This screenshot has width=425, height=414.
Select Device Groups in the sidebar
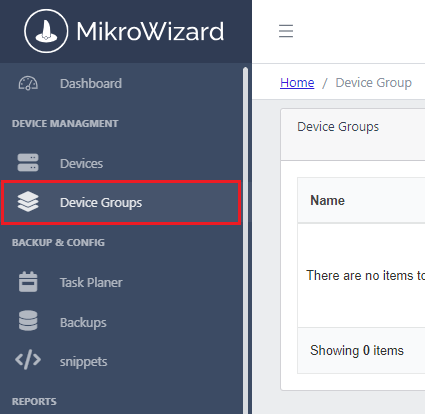click(121, 202)
